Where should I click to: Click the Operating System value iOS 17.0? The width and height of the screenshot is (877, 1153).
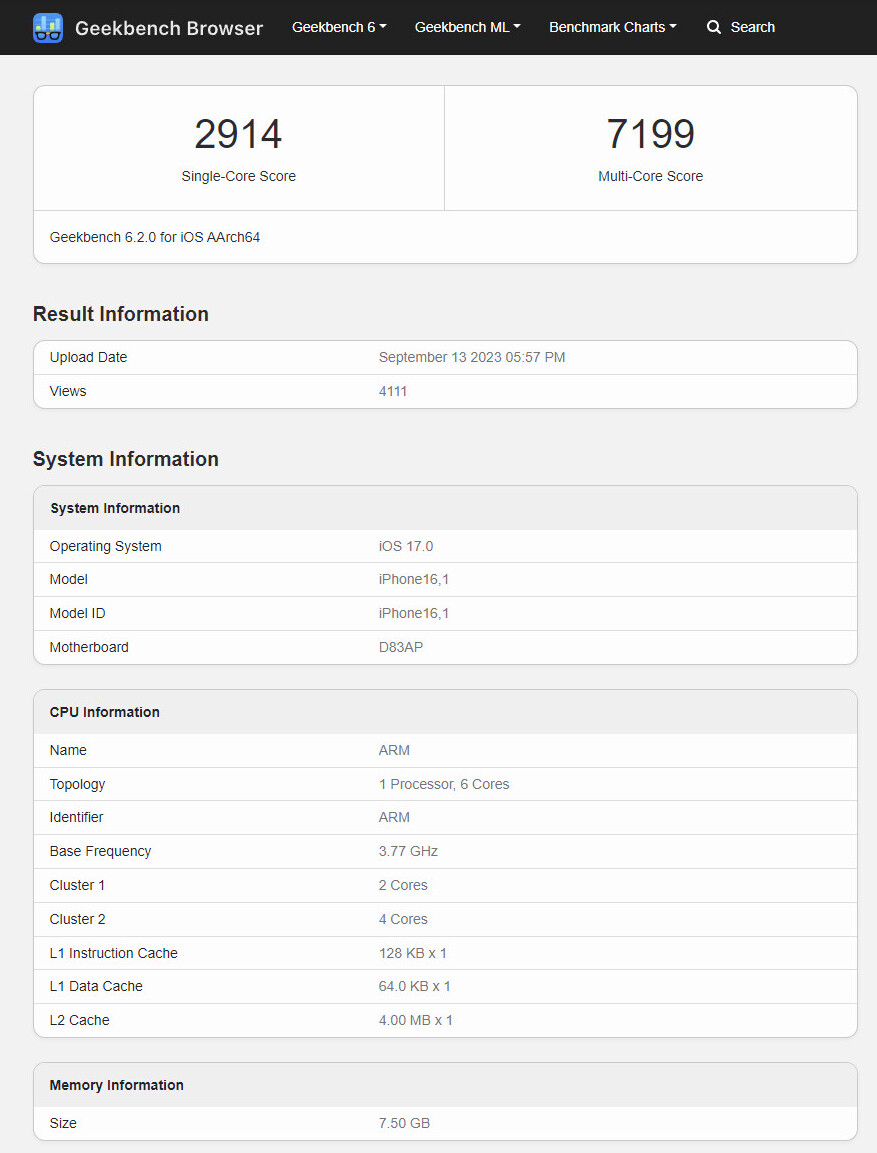coord(406,546)
